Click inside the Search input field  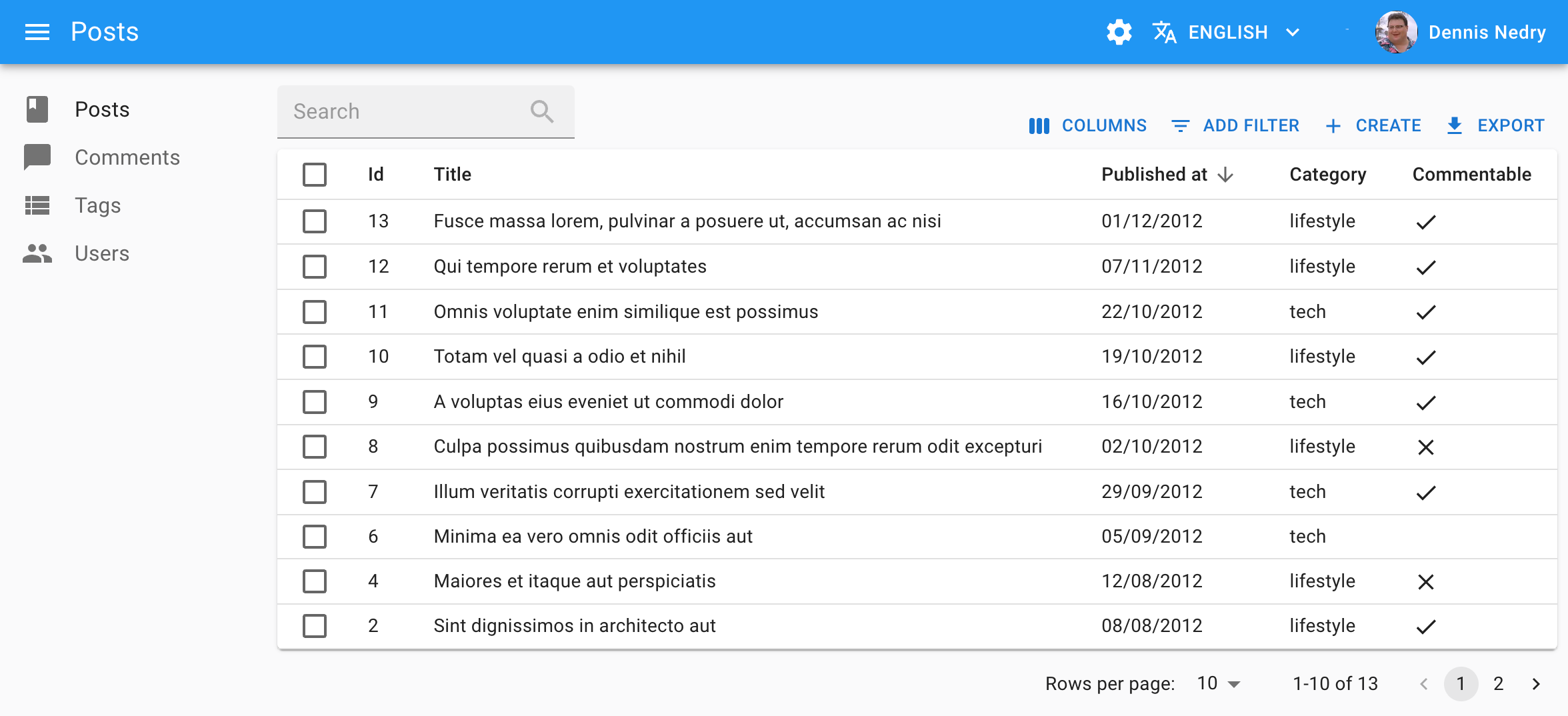coord(400,111)
